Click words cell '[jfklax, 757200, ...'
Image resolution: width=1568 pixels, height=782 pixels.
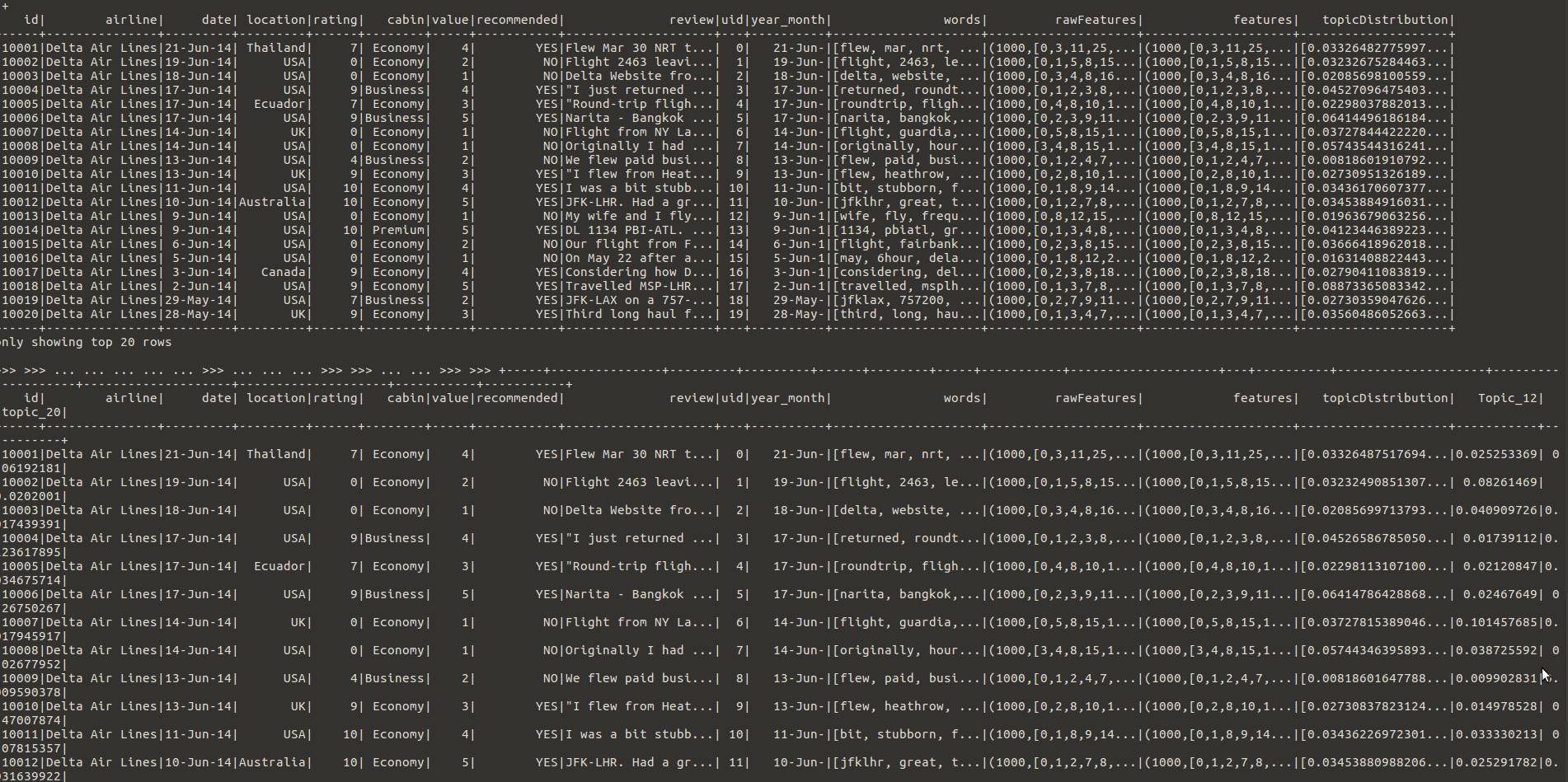point(907,300)
